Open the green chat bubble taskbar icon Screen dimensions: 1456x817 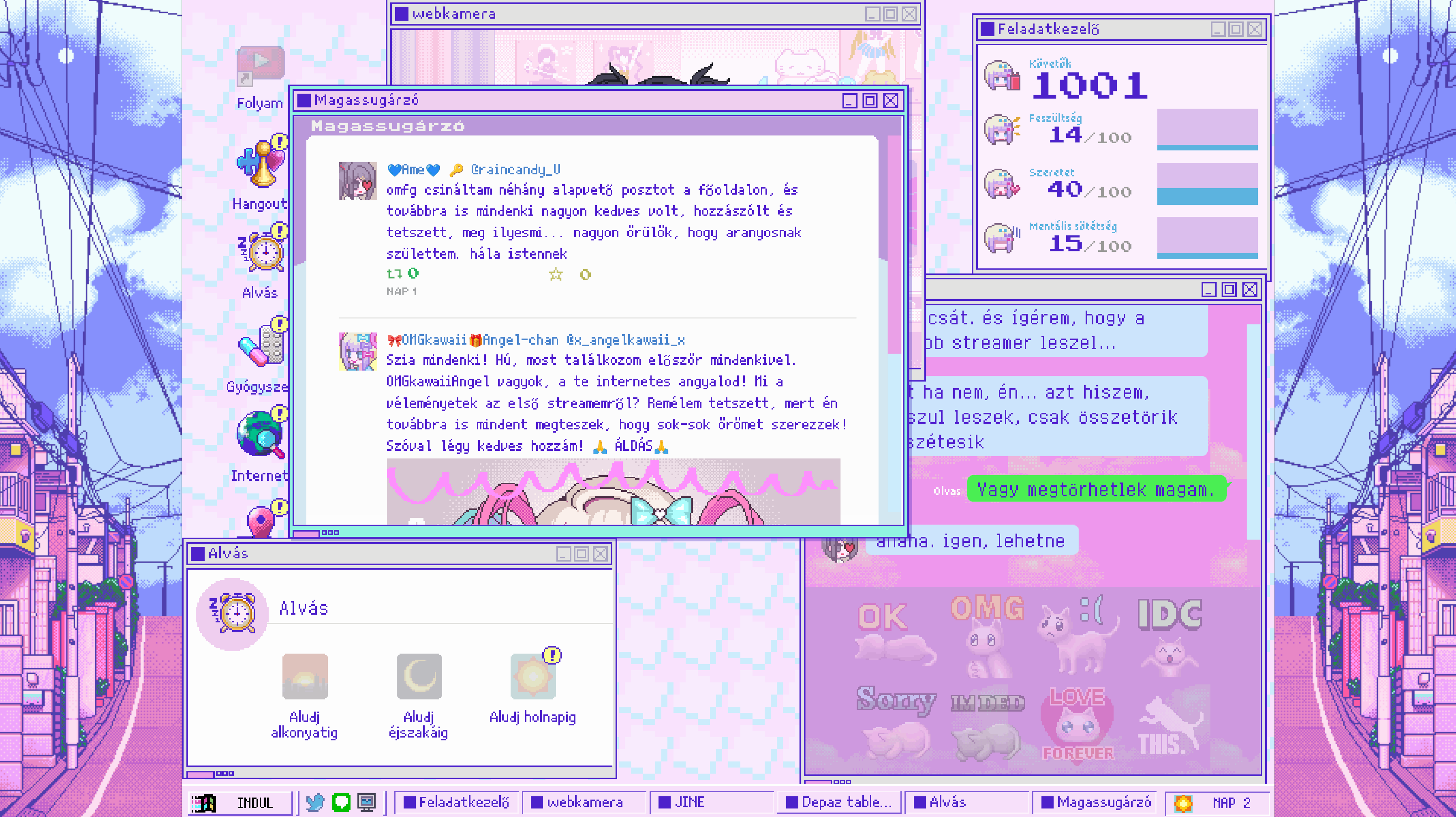tap(341, 802)
